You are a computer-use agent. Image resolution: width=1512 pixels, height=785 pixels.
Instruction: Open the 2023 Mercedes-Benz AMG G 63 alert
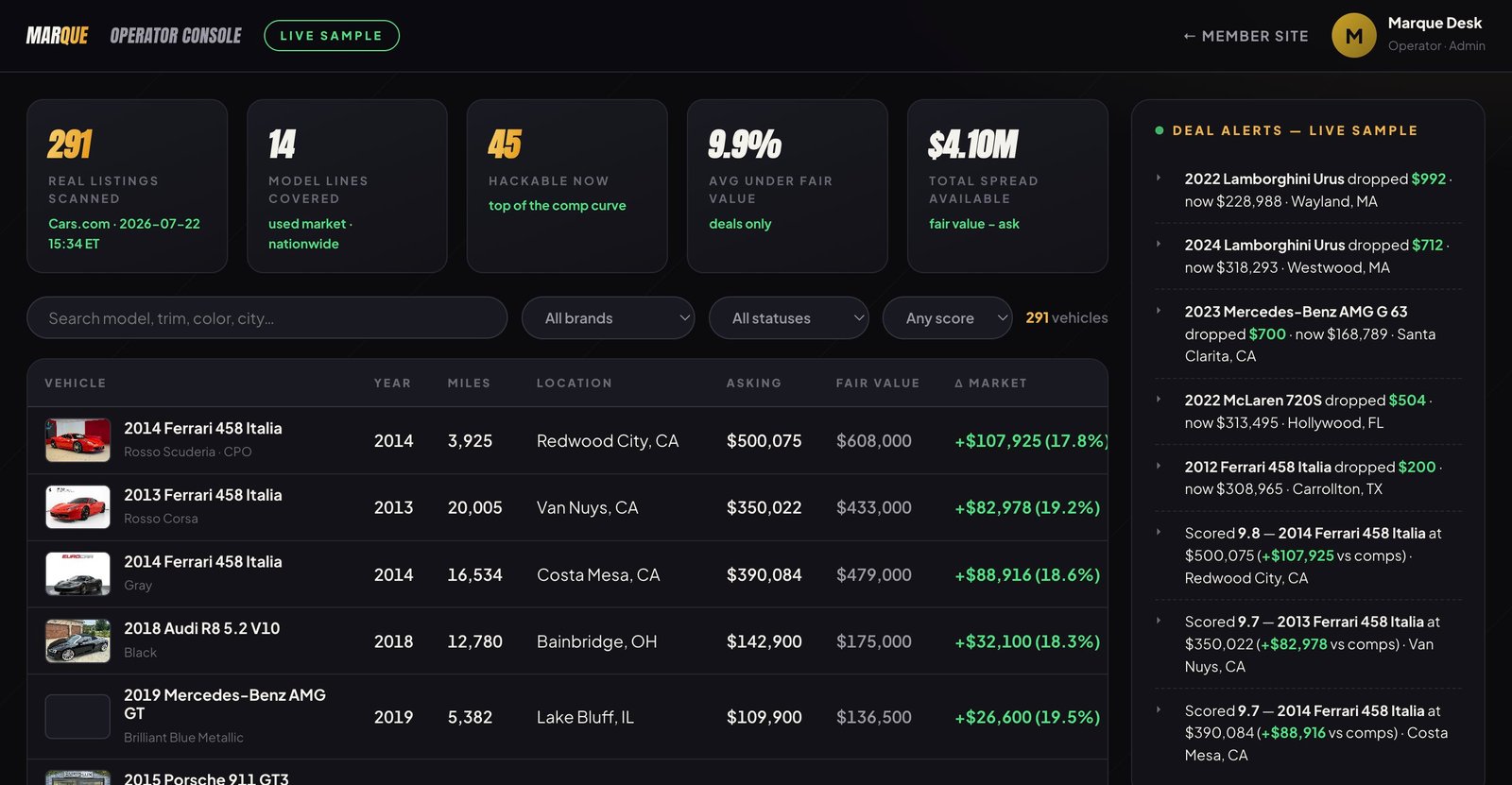(x=1309, y=333)
